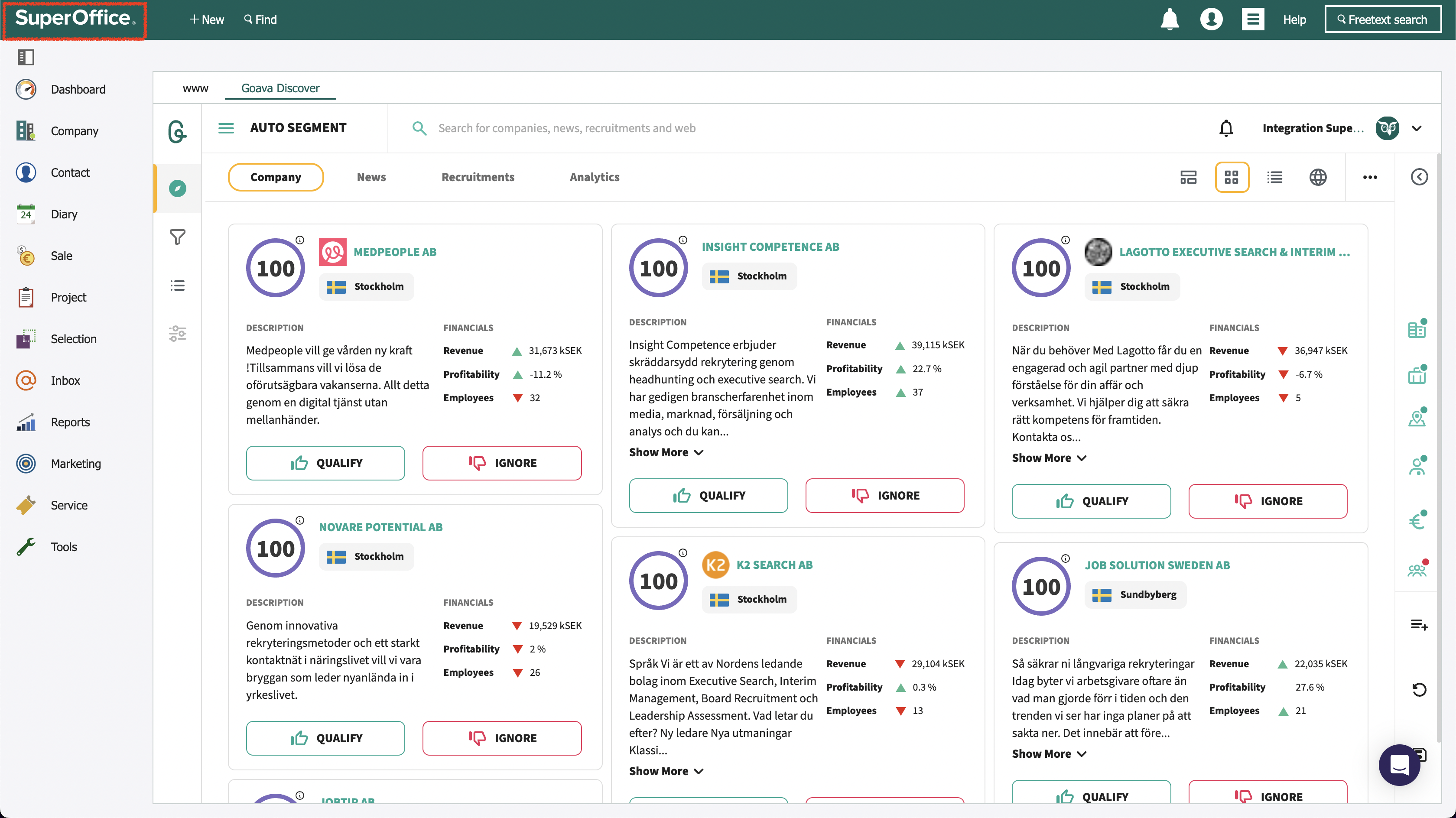Switch to the Goava Discover tab
Viewport: 1456px width, 818px height.
click(280, 88)
